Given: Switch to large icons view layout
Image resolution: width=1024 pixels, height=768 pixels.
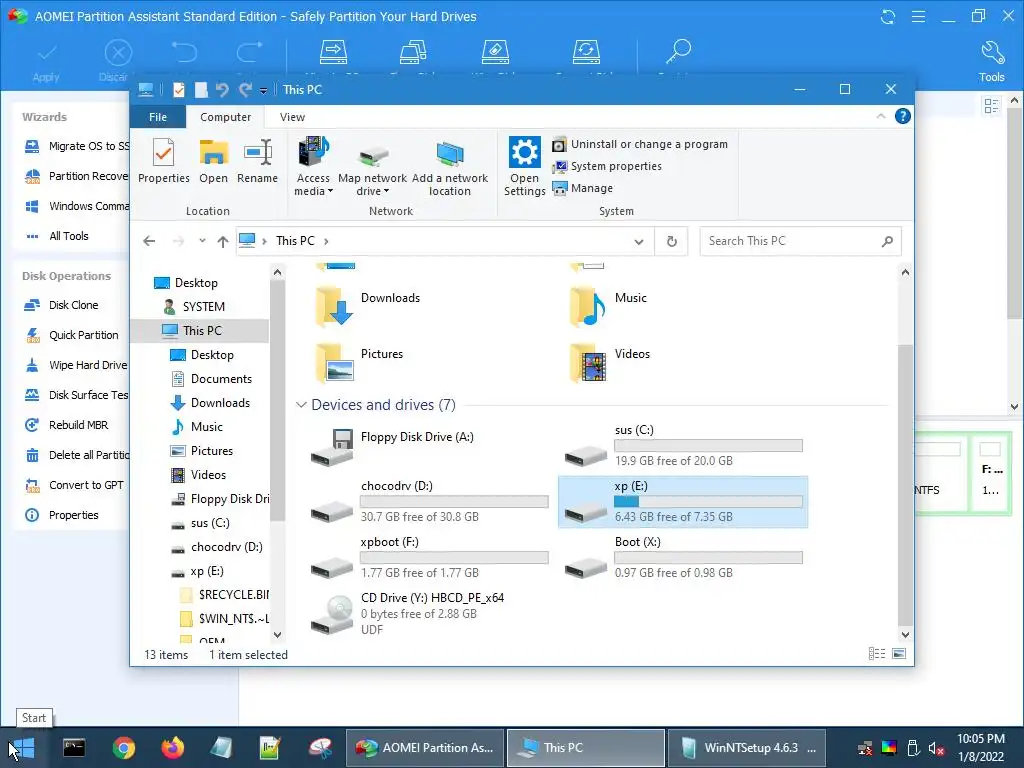Looking at the screenshot, I should 899,654.
